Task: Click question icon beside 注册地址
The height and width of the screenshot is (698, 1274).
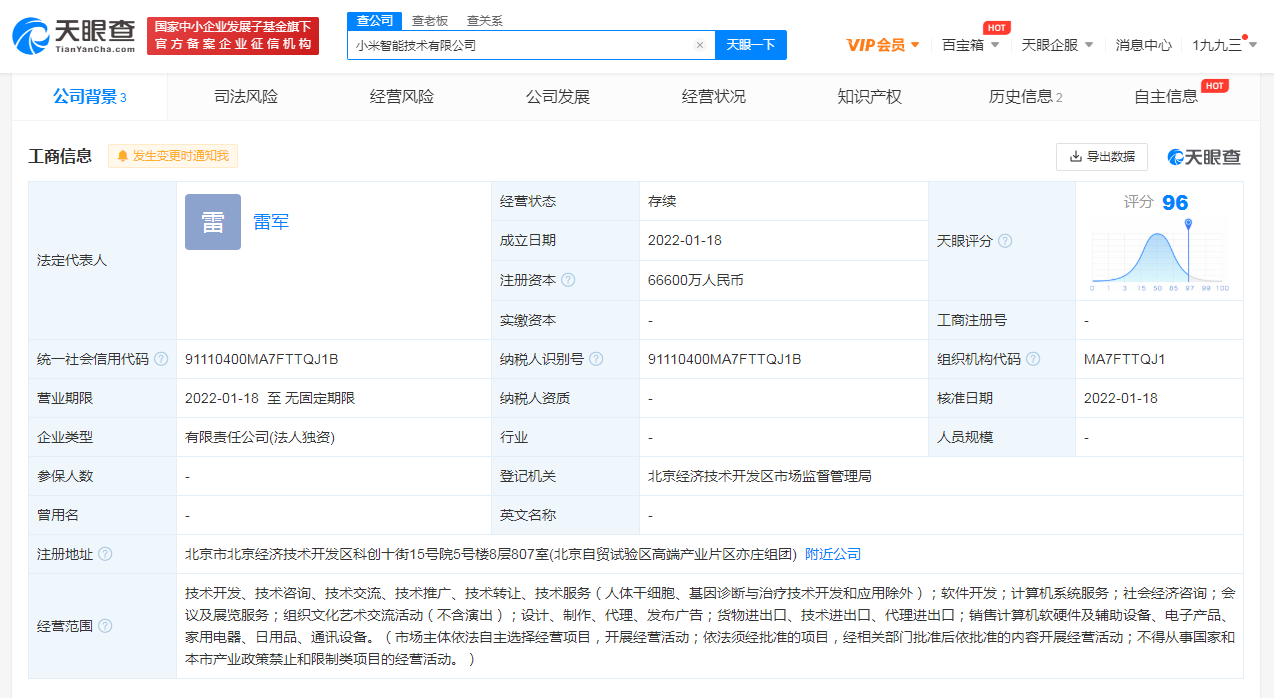Action: [x=105, y=554]
